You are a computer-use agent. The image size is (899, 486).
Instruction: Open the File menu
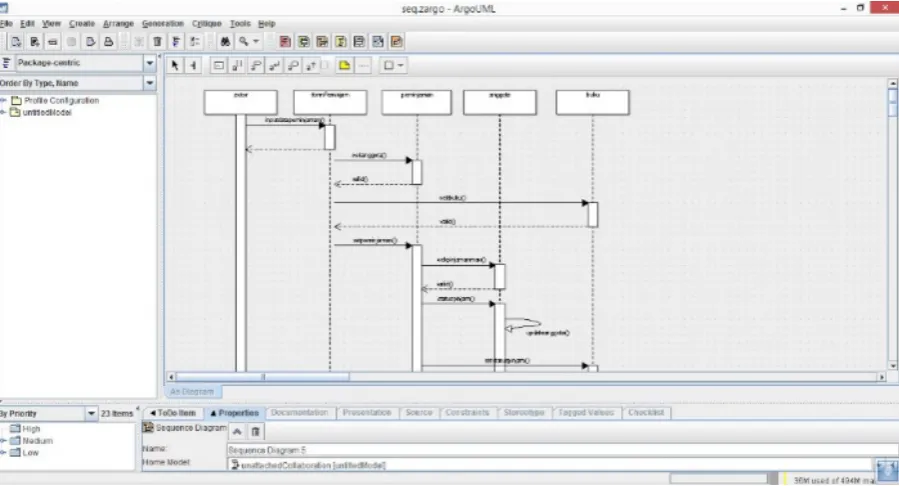click(6, 23)
